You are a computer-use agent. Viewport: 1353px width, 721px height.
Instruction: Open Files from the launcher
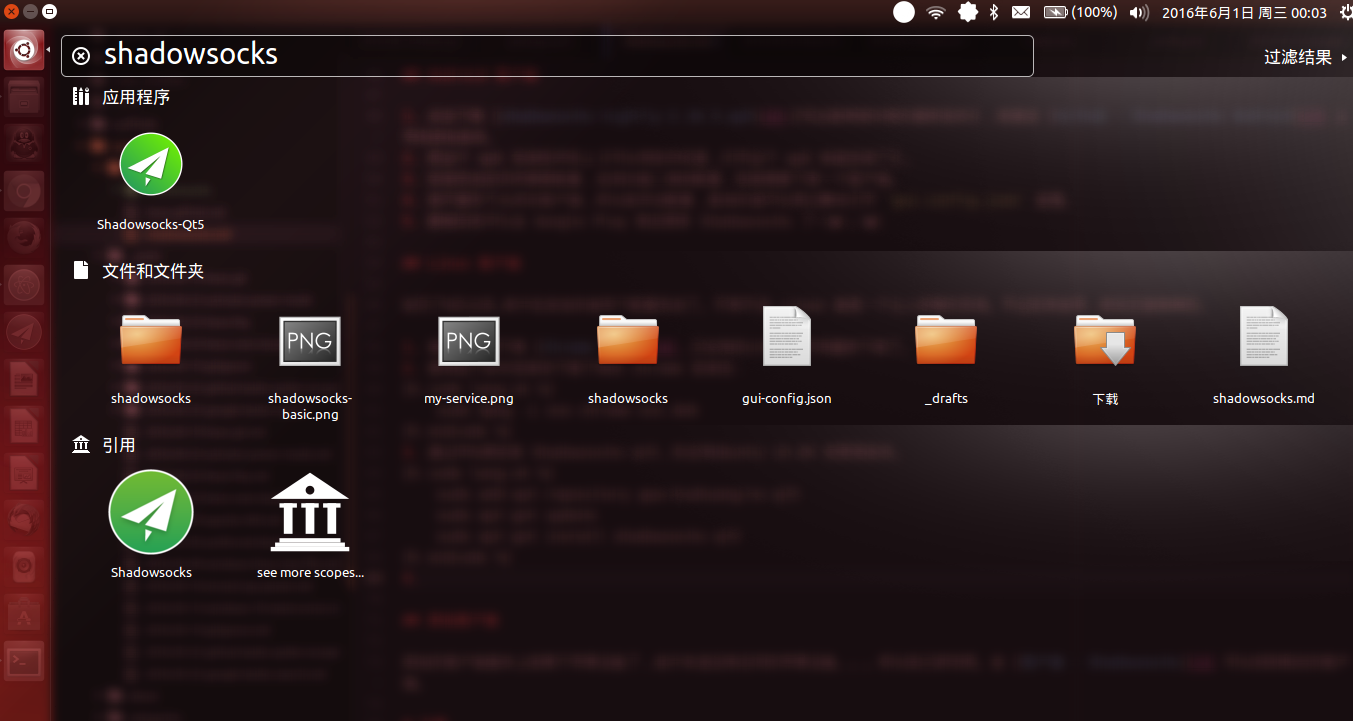coord(24,99)
